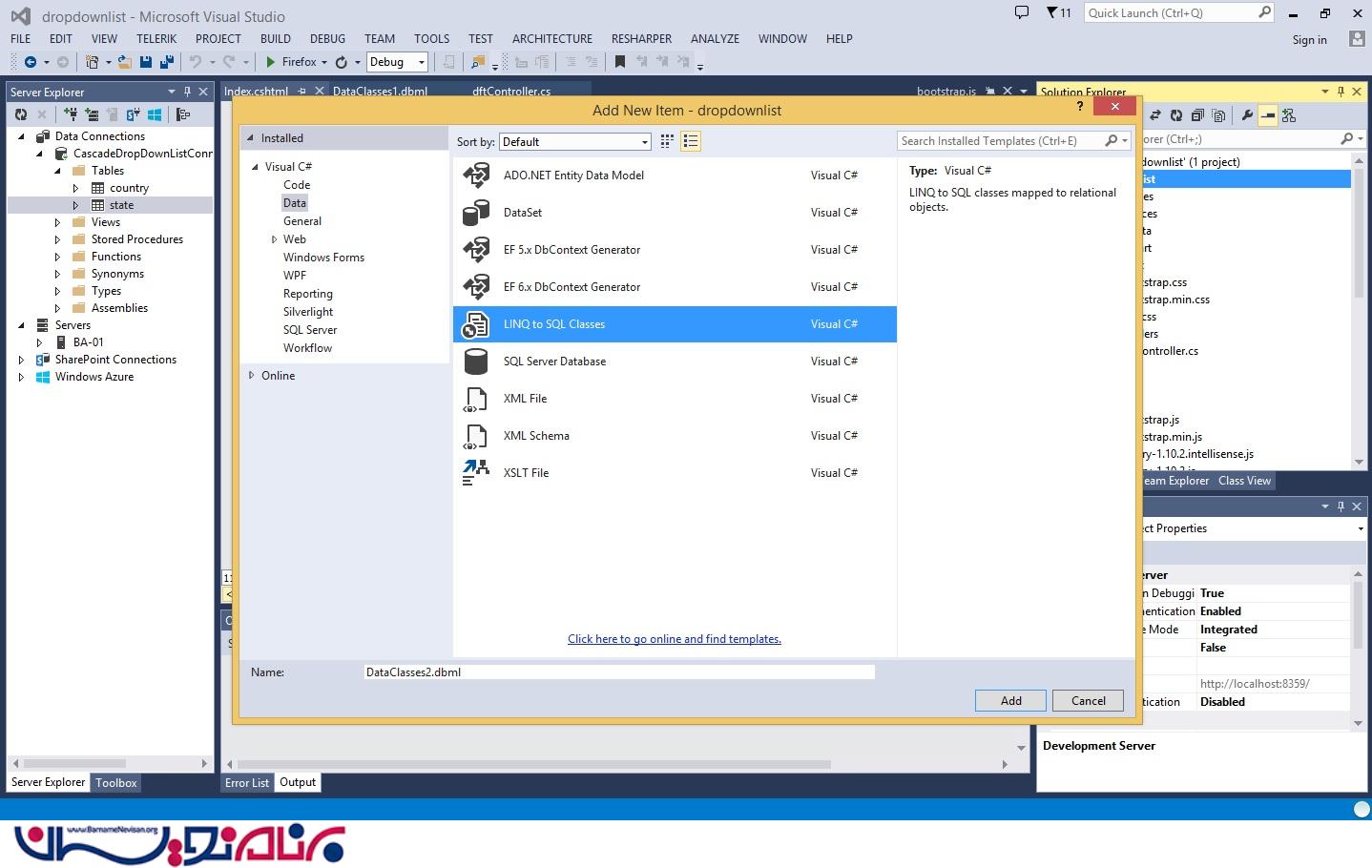
Task: Click the Name field containing DataClasses2.dbml
Action: [618, 672]
